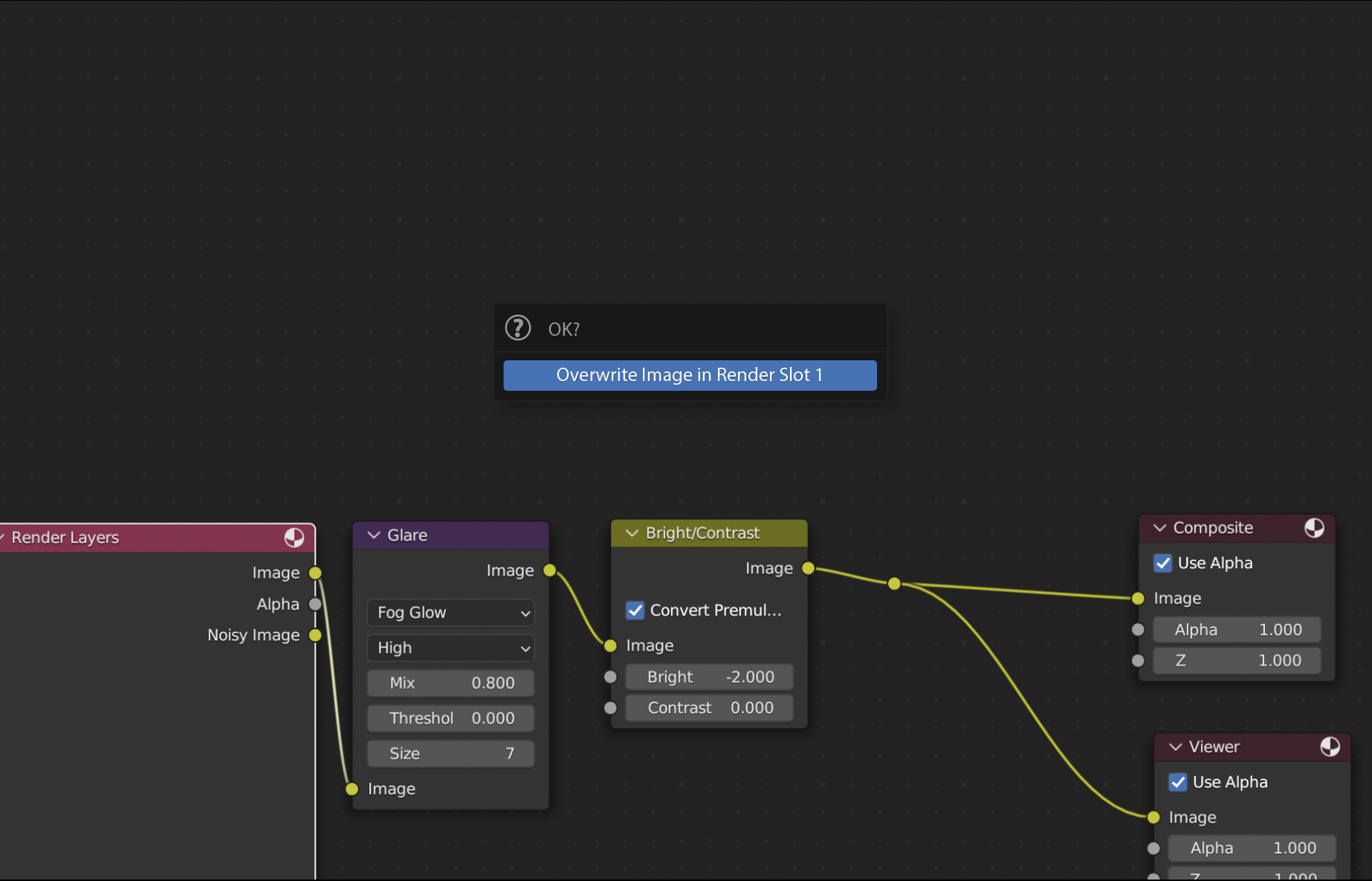Disable Use Alpha in Viewer node
Viewport: 1372px width, 881px height.
pos(1177,782)
